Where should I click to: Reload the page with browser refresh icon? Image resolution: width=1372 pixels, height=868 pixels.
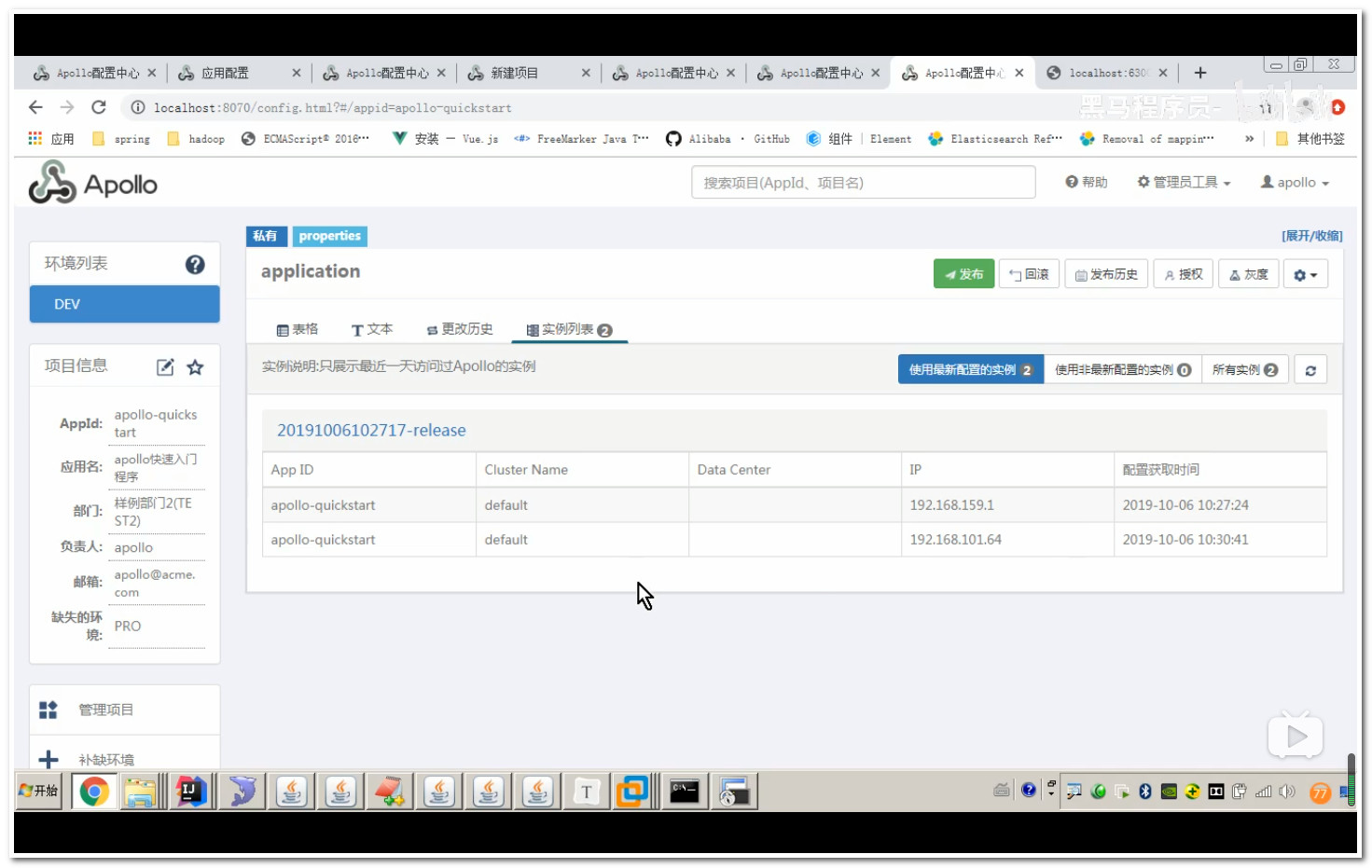click(x=99, y=107)
